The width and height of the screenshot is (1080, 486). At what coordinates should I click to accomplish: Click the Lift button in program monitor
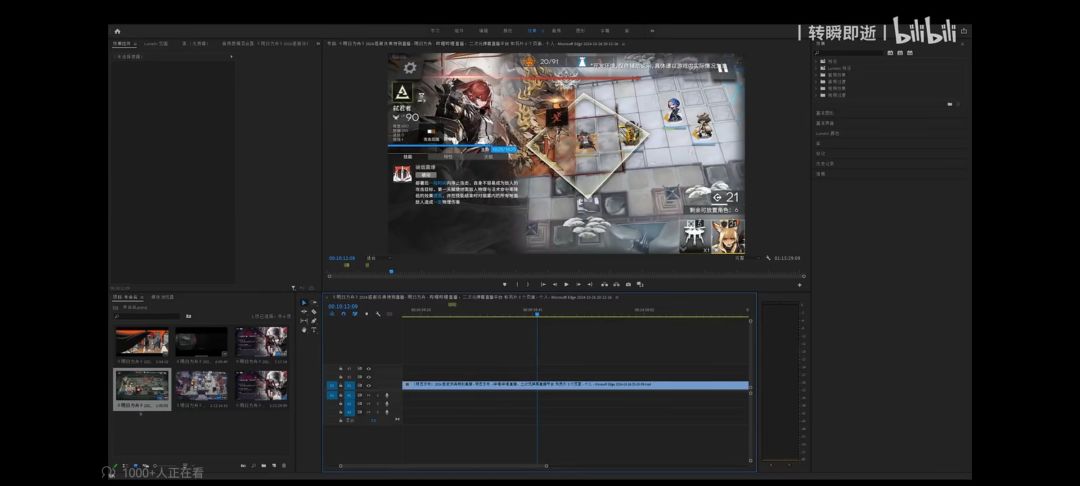(605, 284)
